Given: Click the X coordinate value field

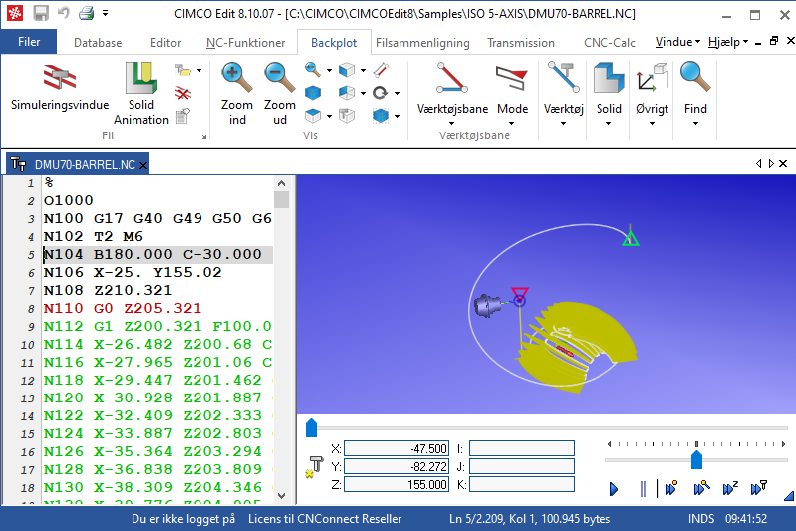Looking at the screenshot, I should 398,448.
